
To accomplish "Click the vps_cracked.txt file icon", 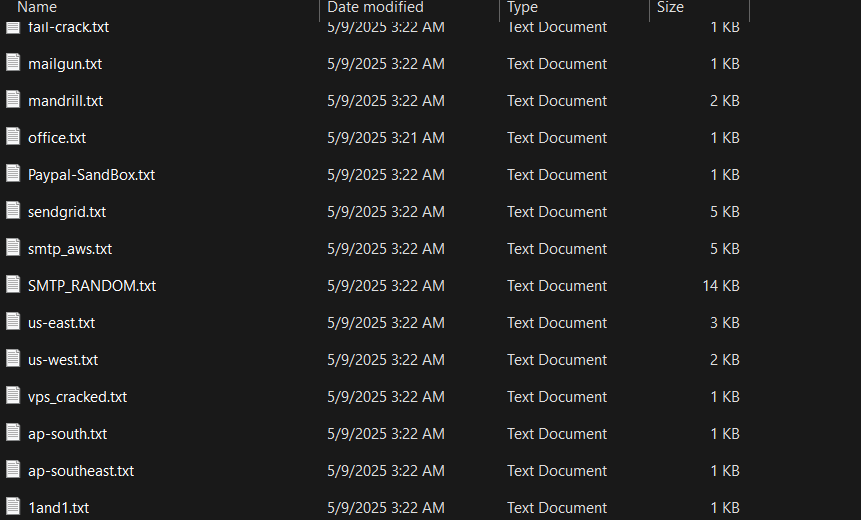I will pos(13,395).
